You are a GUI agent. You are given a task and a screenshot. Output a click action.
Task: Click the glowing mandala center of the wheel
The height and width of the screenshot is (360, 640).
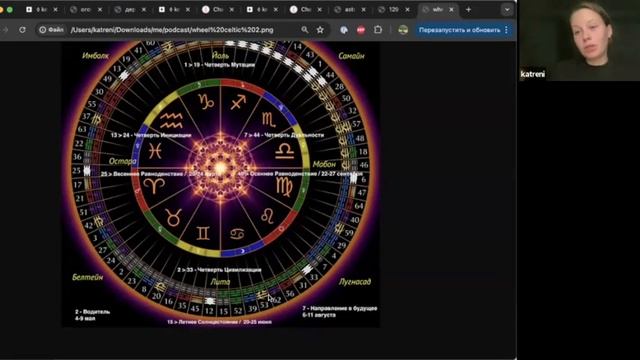point(220,168)
